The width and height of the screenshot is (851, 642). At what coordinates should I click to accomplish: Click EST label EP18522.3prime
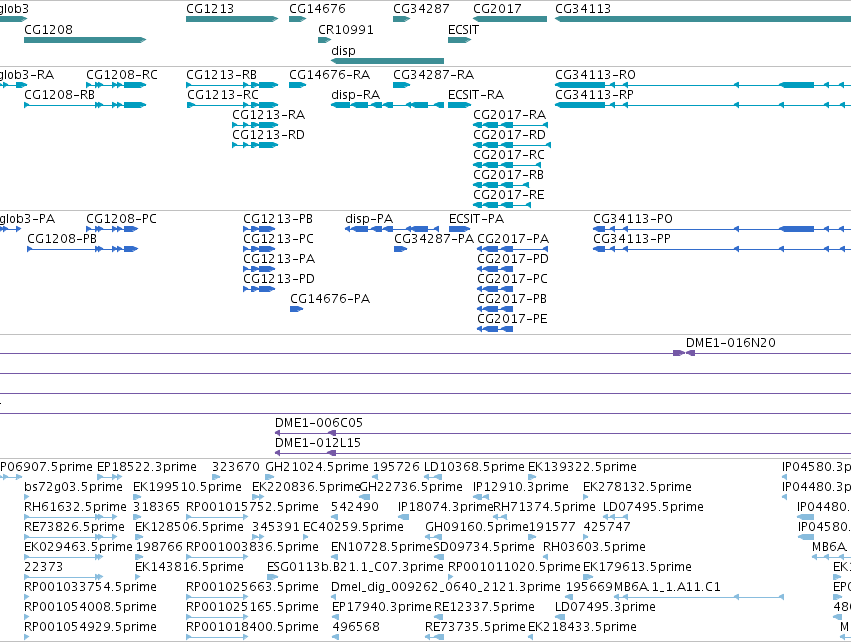point(147,467)
